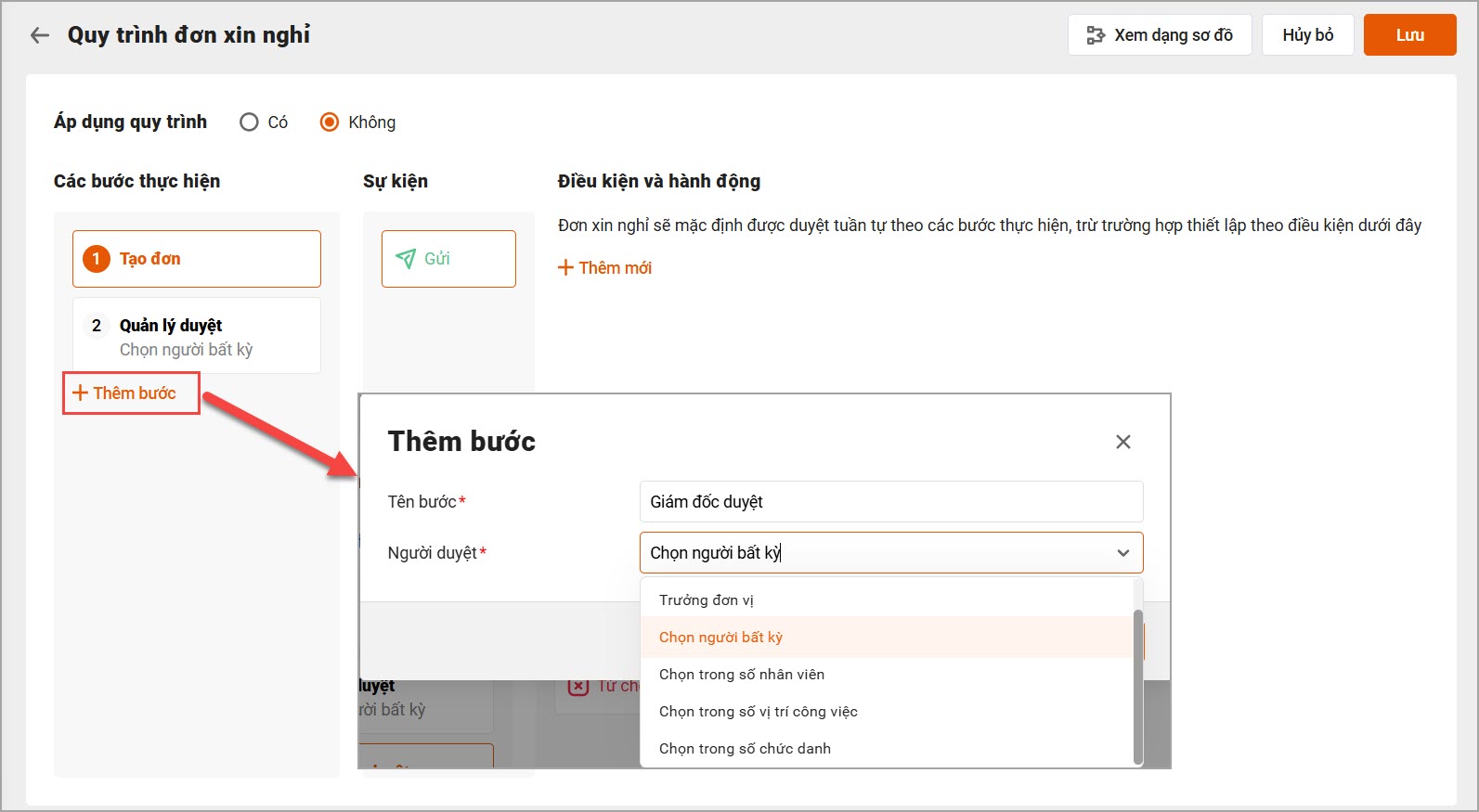The width and height of the screenshot is (1479, 812).
Task: Click the Tên bước input field
Action: 890,502
